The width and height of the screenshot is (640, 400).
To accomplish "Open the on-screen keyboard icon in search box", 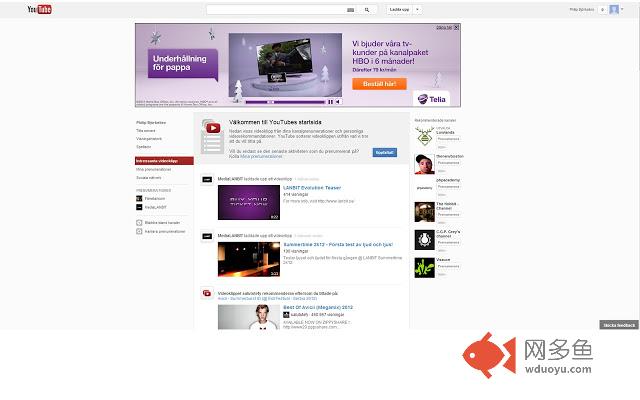I will point(350,10).
